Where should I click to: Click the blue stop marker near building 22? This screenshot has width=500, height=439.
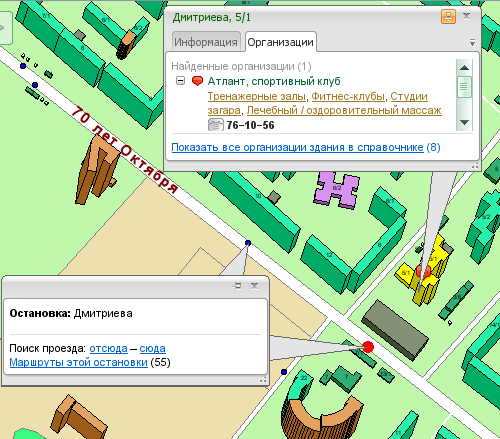click(x=284, y=372)
